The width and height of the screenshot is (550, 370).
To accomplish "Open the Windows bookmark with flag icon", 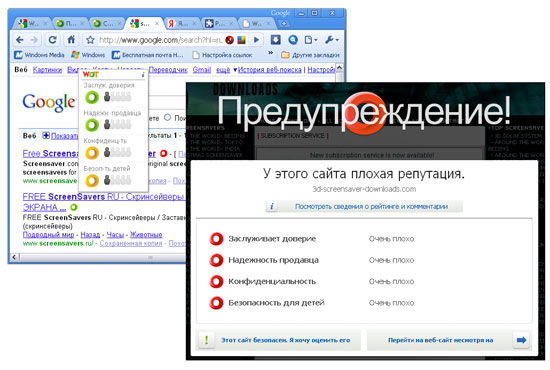I will tap(88, 55).
